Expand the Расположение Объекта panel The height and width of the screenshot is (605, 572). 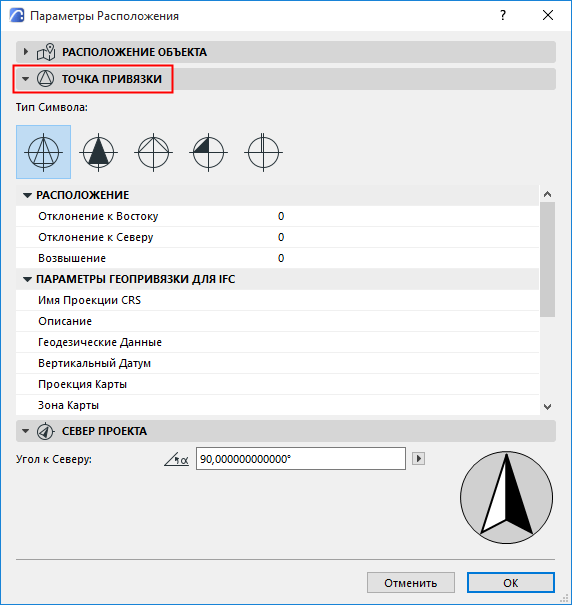click(x=26, y=52)
